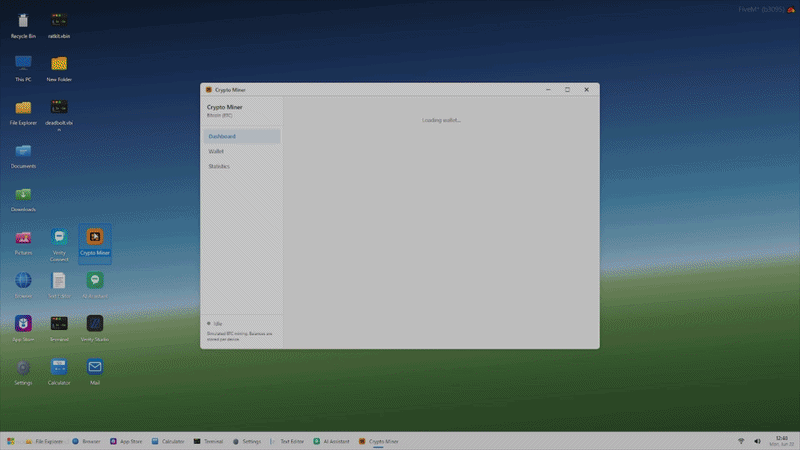Screen dimensions: 800x450
Task: Open the Statistics section
Action: click(x=242, y=166)
